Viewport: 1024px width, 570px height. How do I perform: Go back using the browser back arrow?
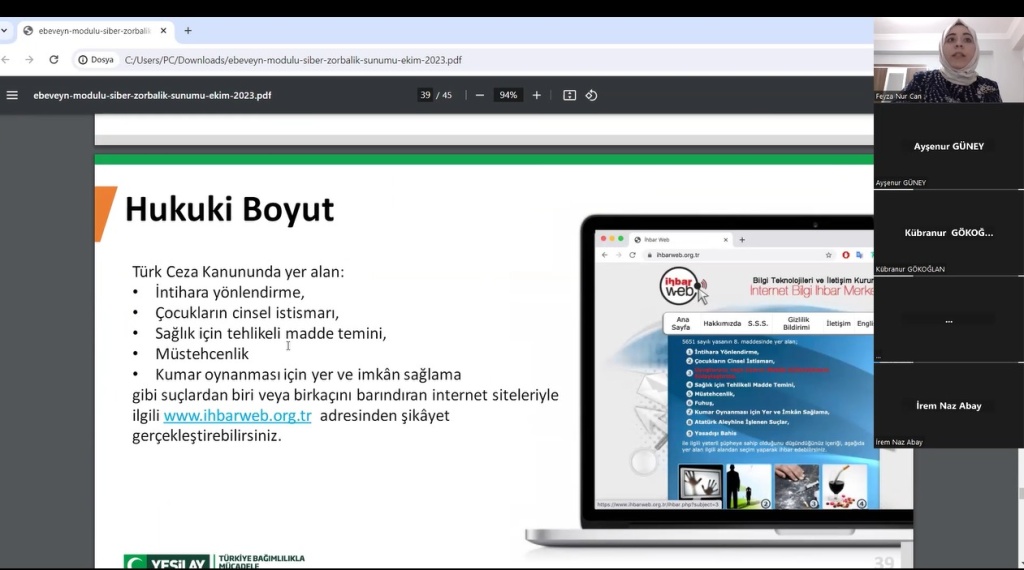pyautogui.click(x=6, y=60)
